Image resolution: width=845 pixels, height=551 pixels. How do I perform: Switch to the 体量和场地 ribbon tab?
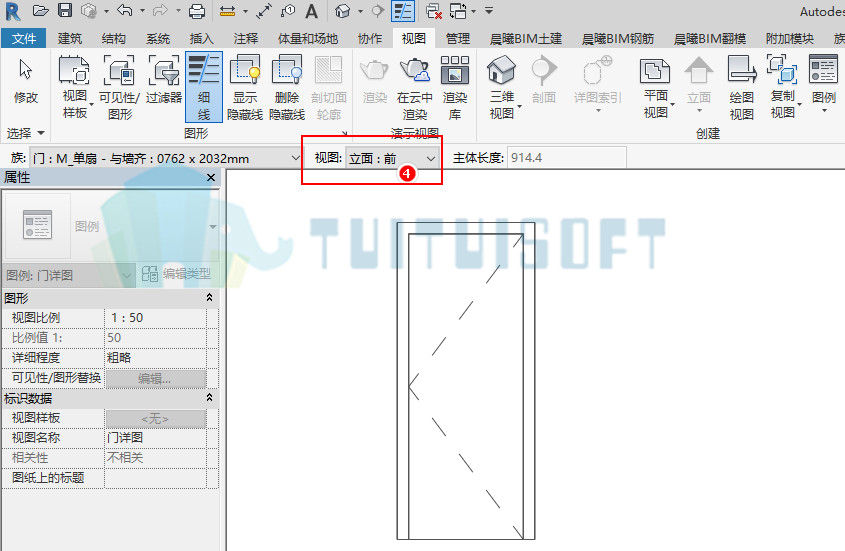[x=308, y=38]
